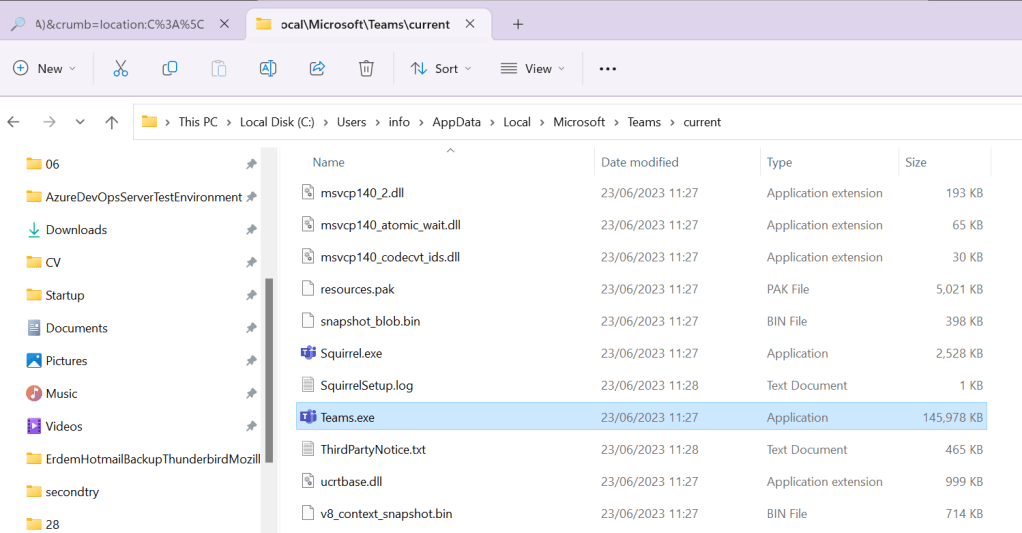Image resolution: width=1022 pixels, height=533 pixels.
Task: Select the Squirrel.exe file
Action: pyautogui.click(x=641, y=353)
